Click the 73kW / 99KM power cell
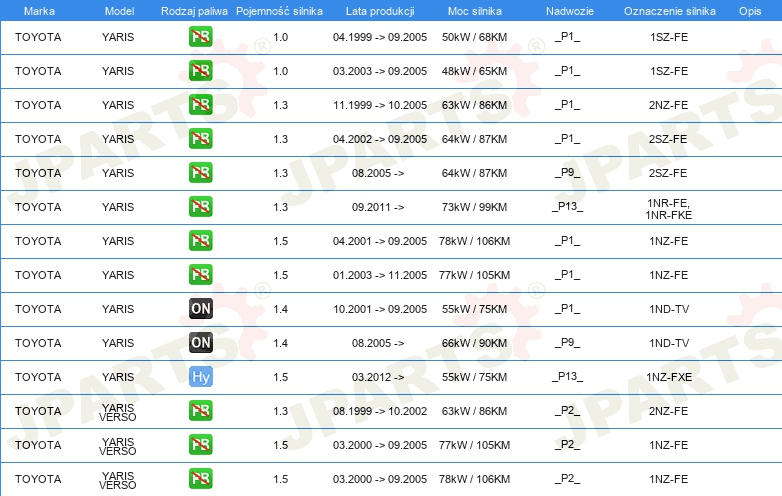This screenshot has height=496, width=782. (x=474, y=207)
